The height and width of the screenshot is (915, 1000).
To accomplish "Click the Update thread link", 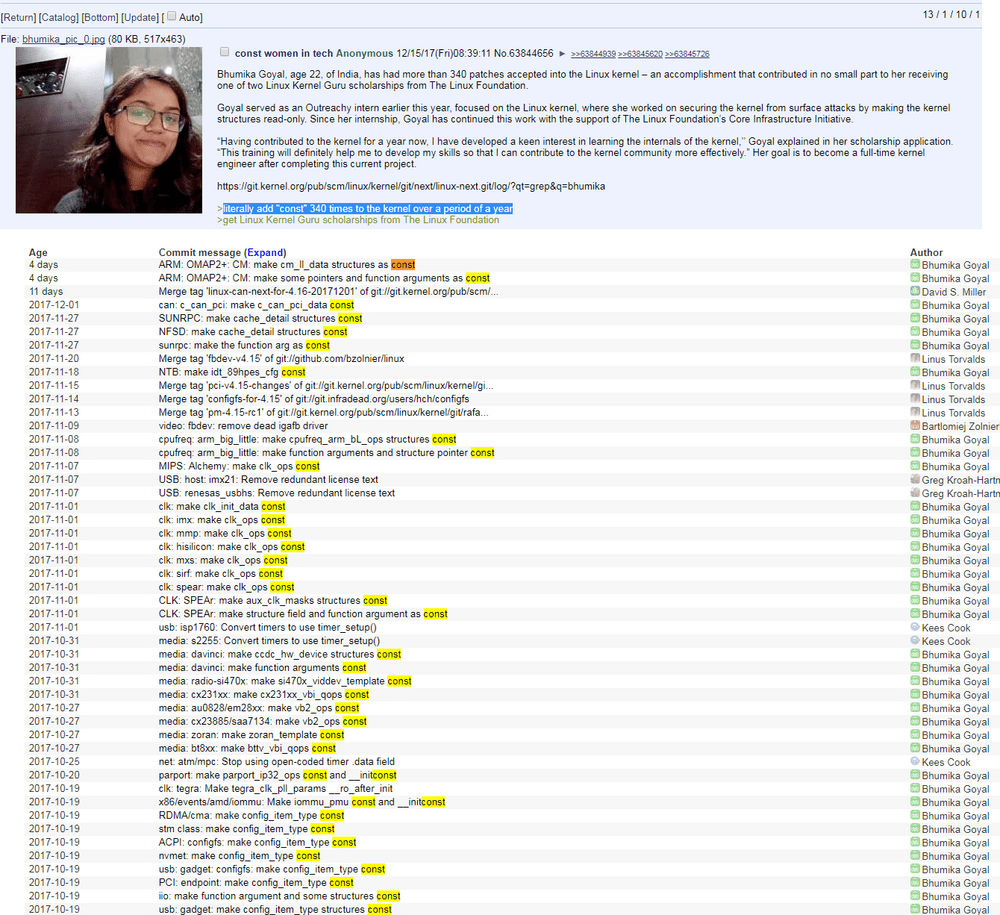I will (140, 18).
